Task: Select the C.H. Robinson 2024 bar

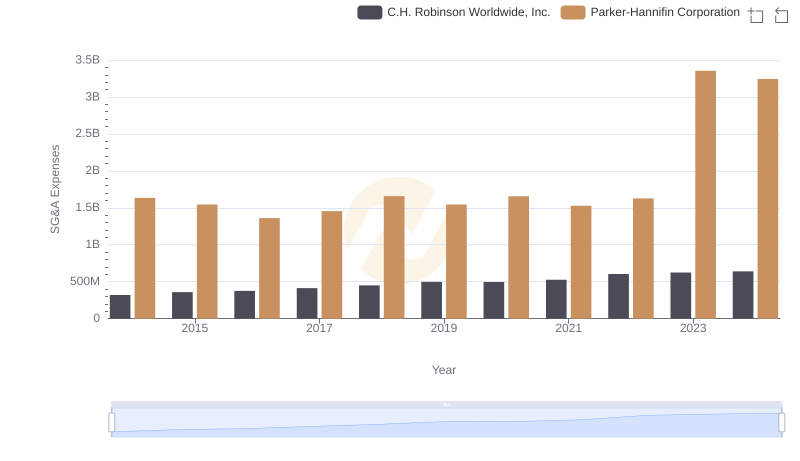Action: (743, 295)
